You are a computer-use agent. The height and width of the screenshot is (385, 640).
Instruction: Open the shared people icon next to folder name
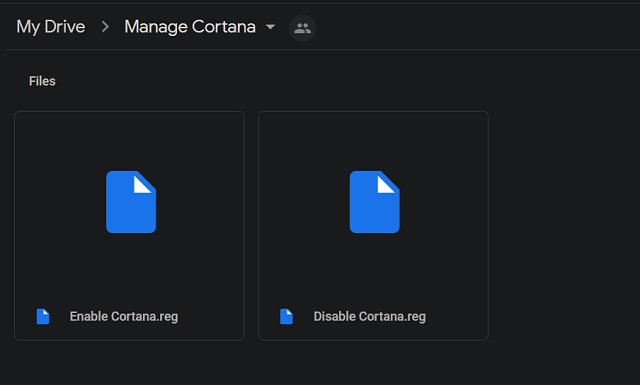(x=302, y=28)
